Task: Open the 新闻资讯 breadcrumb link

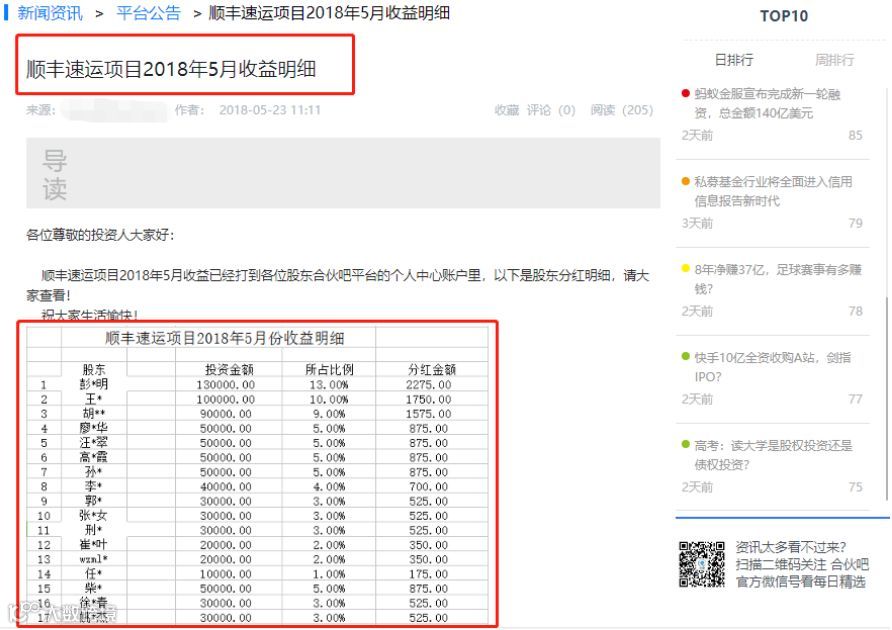Action: click(50, 13)
